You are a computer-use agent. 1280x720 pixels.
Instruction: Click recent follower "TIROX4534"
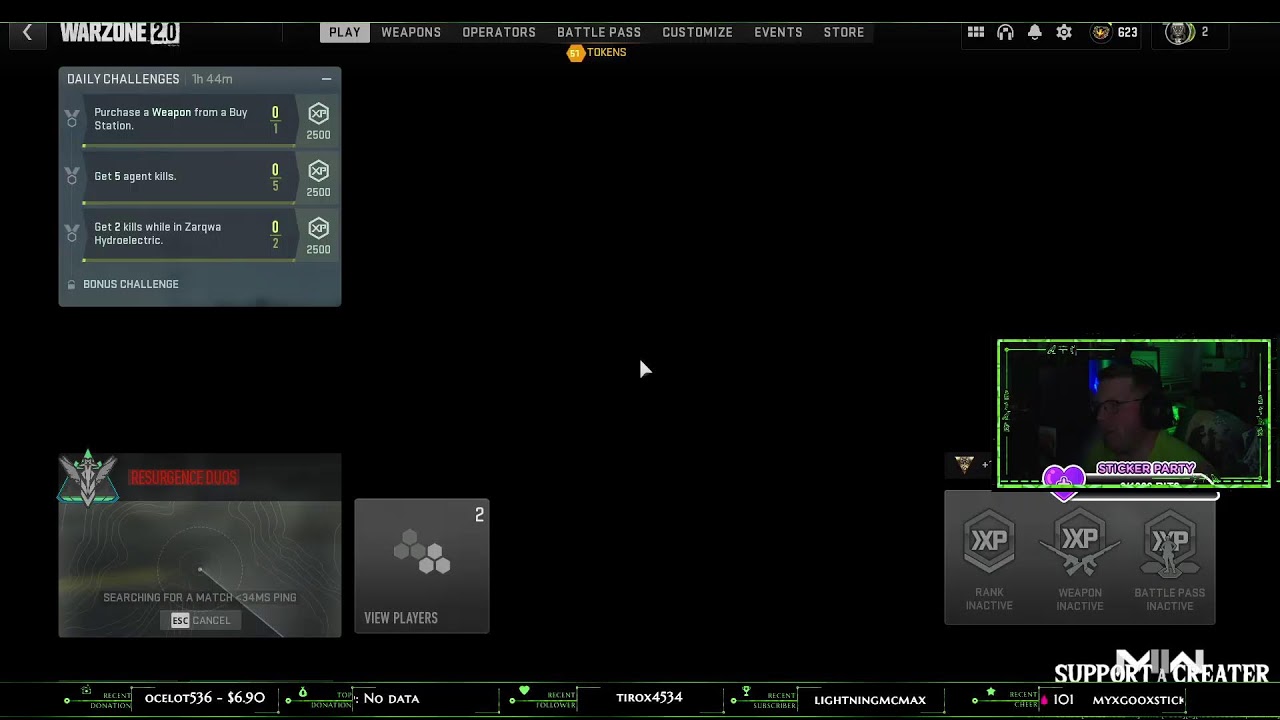coord(649,698)
